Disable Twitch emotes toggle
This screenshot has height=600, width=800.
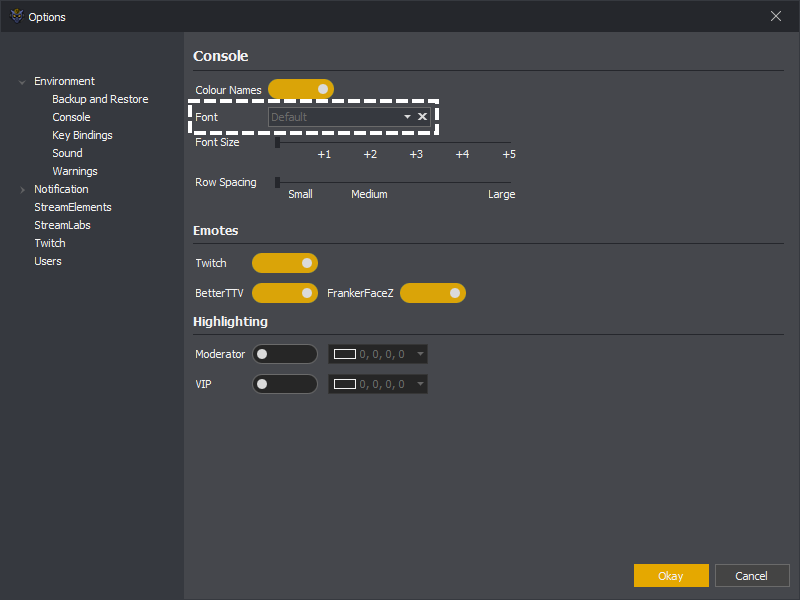285,263
